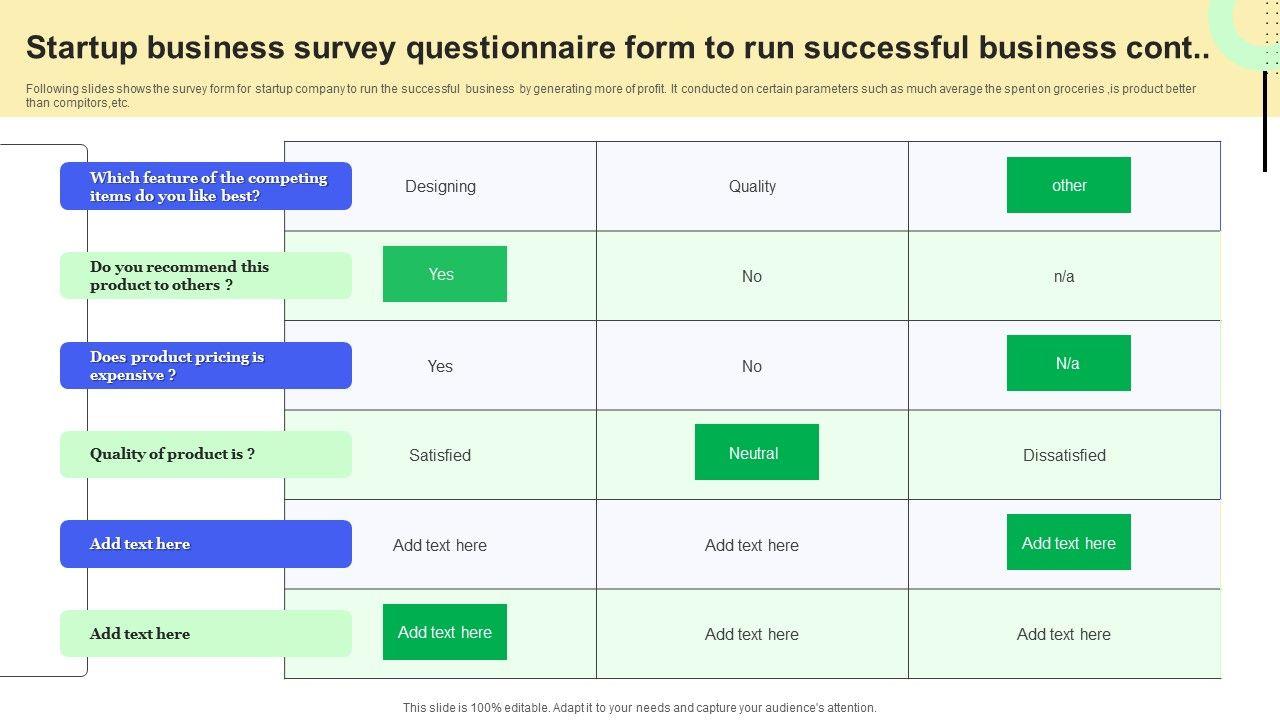Click "Which feature of the competing items" question
1280x720 pixels.
click(x=206, y=186)
